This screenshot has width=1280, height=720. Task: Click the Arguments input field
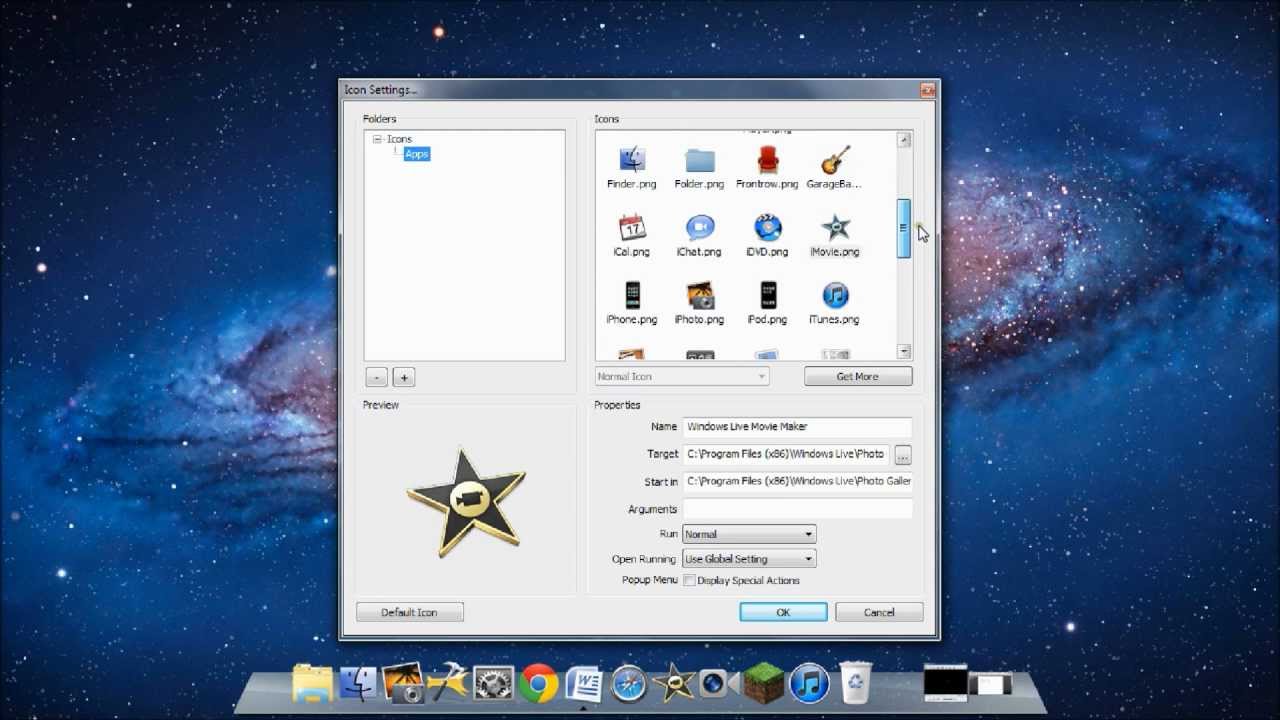point(797,509)
